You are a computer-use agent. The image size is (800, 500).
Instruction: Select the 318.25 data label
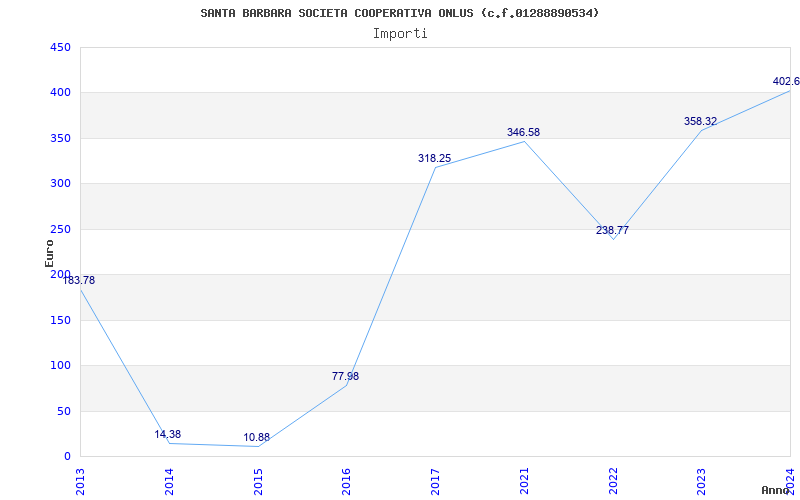[435, 158]
